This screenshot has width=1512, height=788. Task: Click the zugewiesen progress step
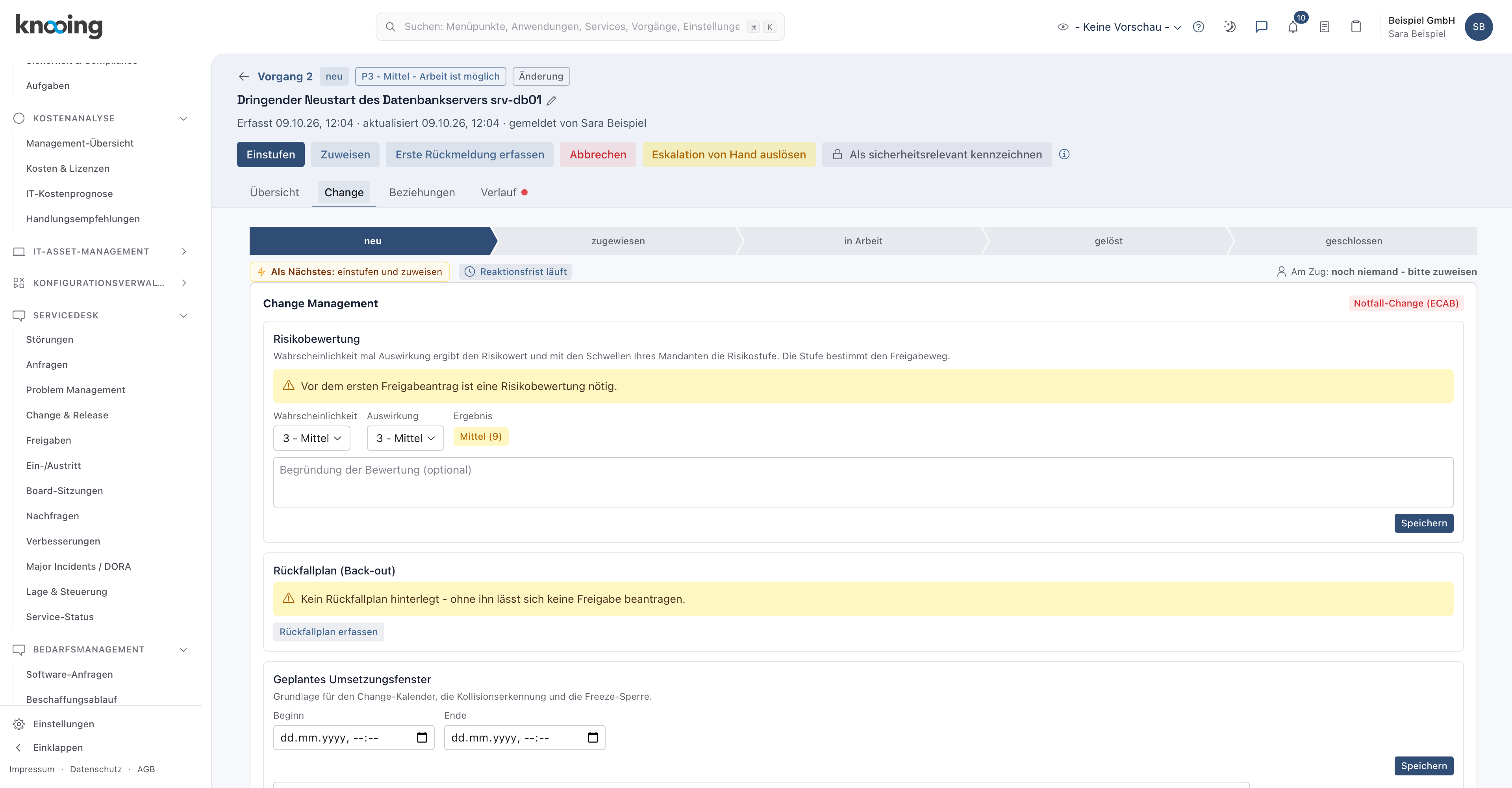pos(617,241)
